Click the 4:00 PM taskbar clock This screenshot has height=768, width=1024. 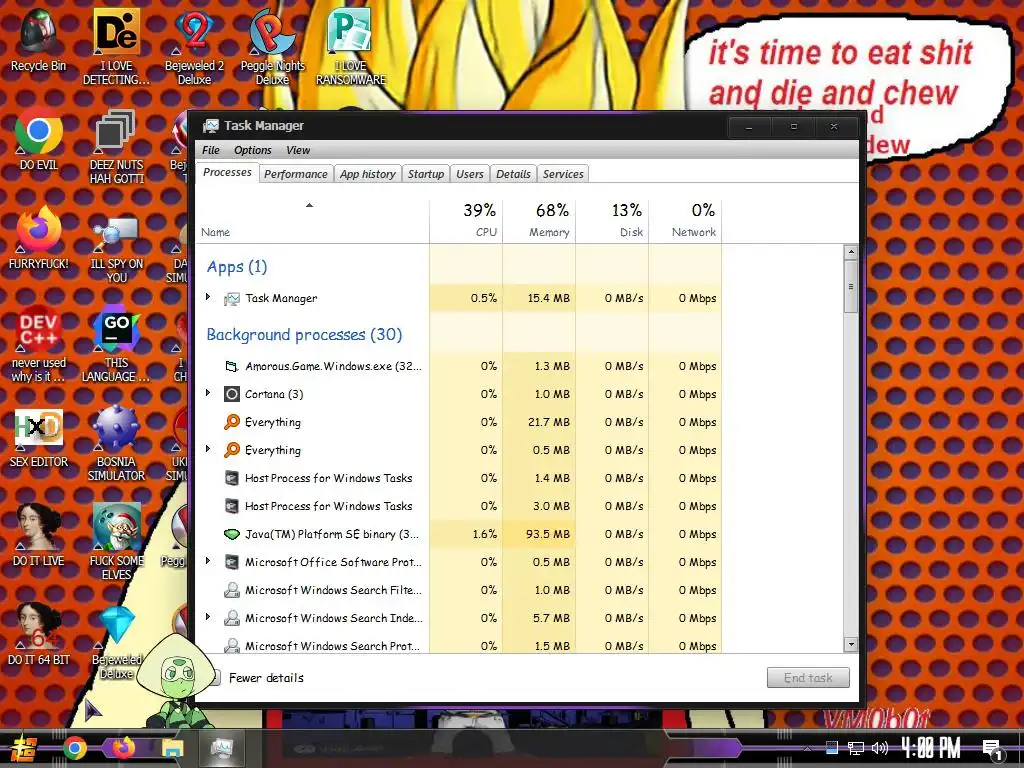[930, 748]
